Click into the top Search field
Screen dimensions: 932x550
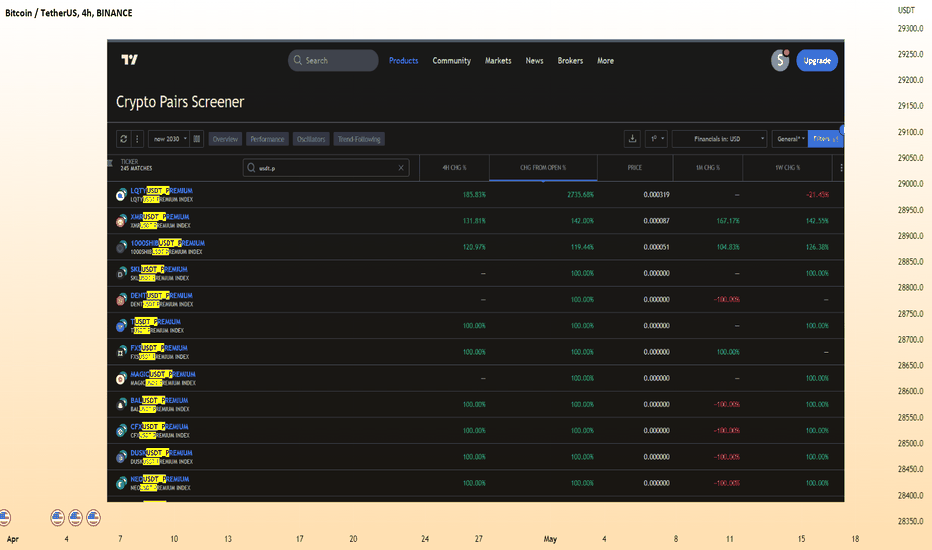333,60
